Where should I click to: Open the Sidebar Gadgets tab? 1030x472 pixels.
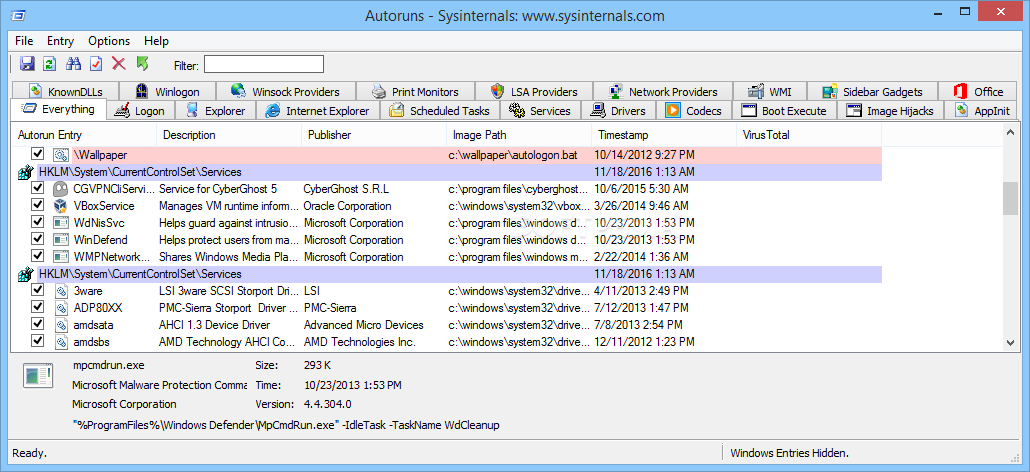872,92
